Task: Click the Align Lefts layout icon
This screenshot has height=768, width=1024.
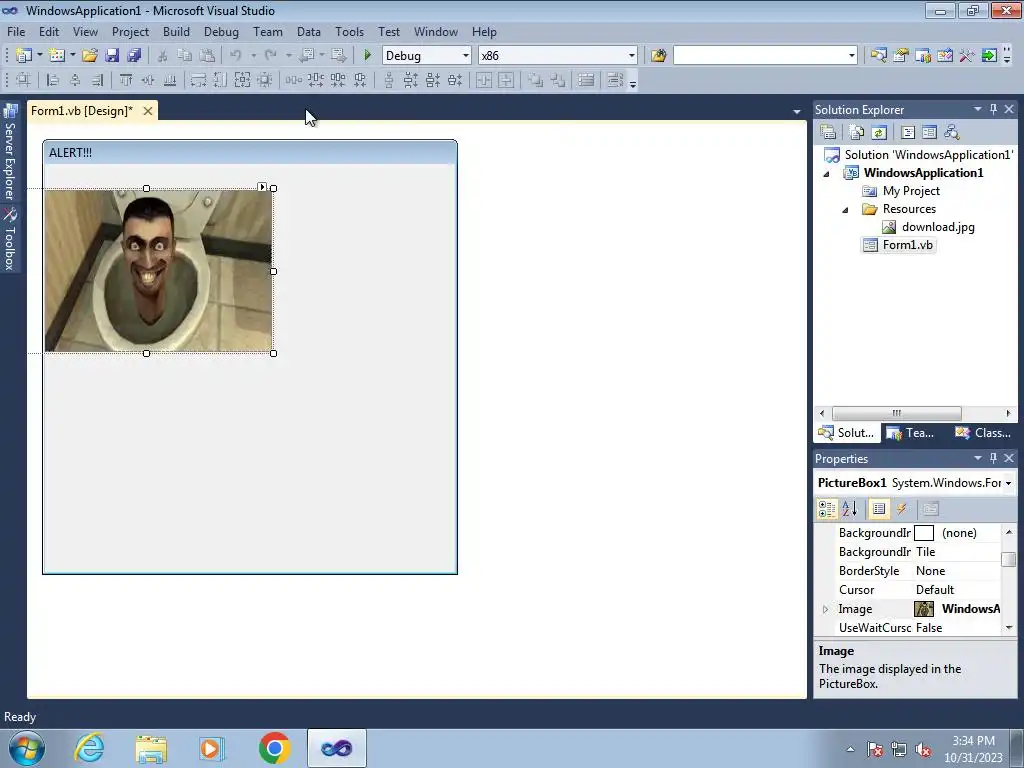Action: point(53,80)
